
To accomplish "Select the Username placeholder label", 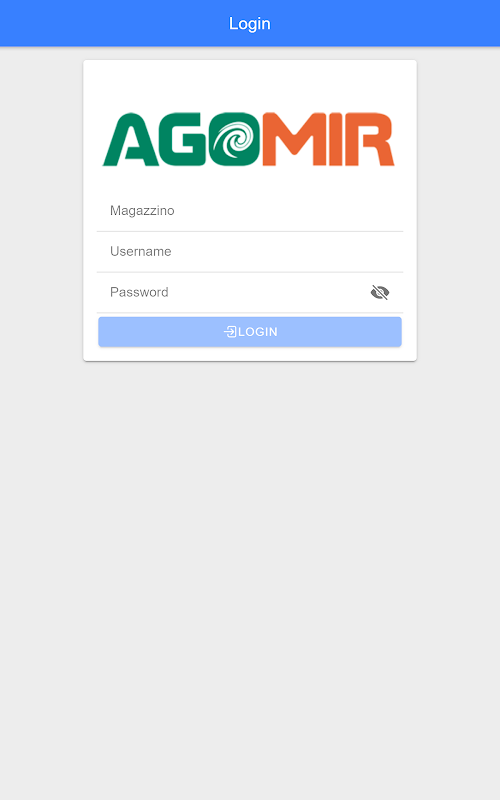I will tap(141, 252).
